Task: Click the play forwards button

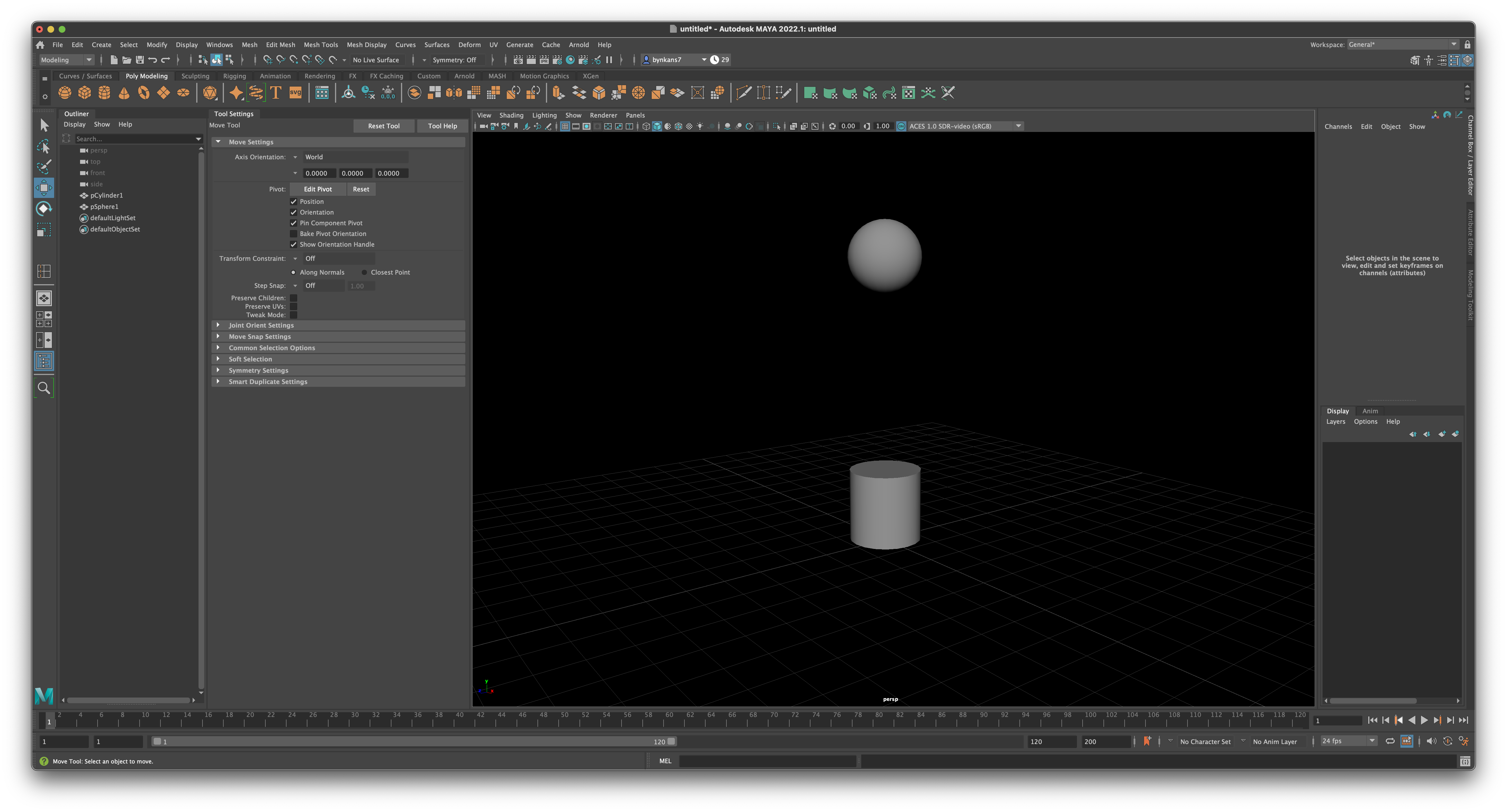Action: 1424,721
